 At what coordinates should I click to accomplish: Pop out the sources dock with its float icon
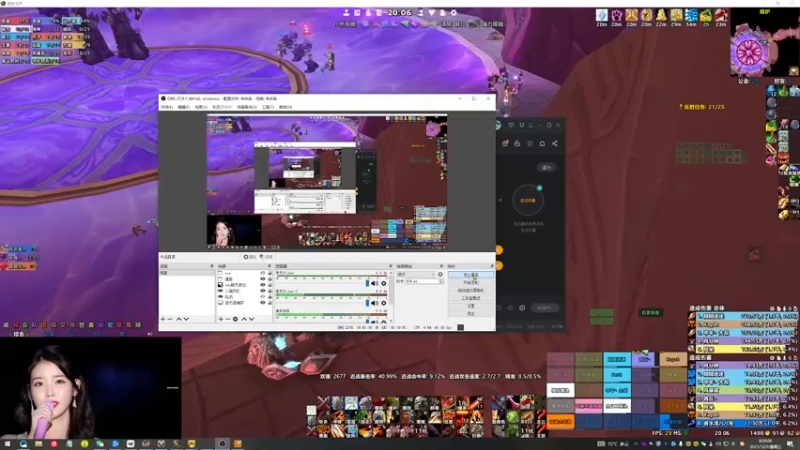click(x=269, y=266)
